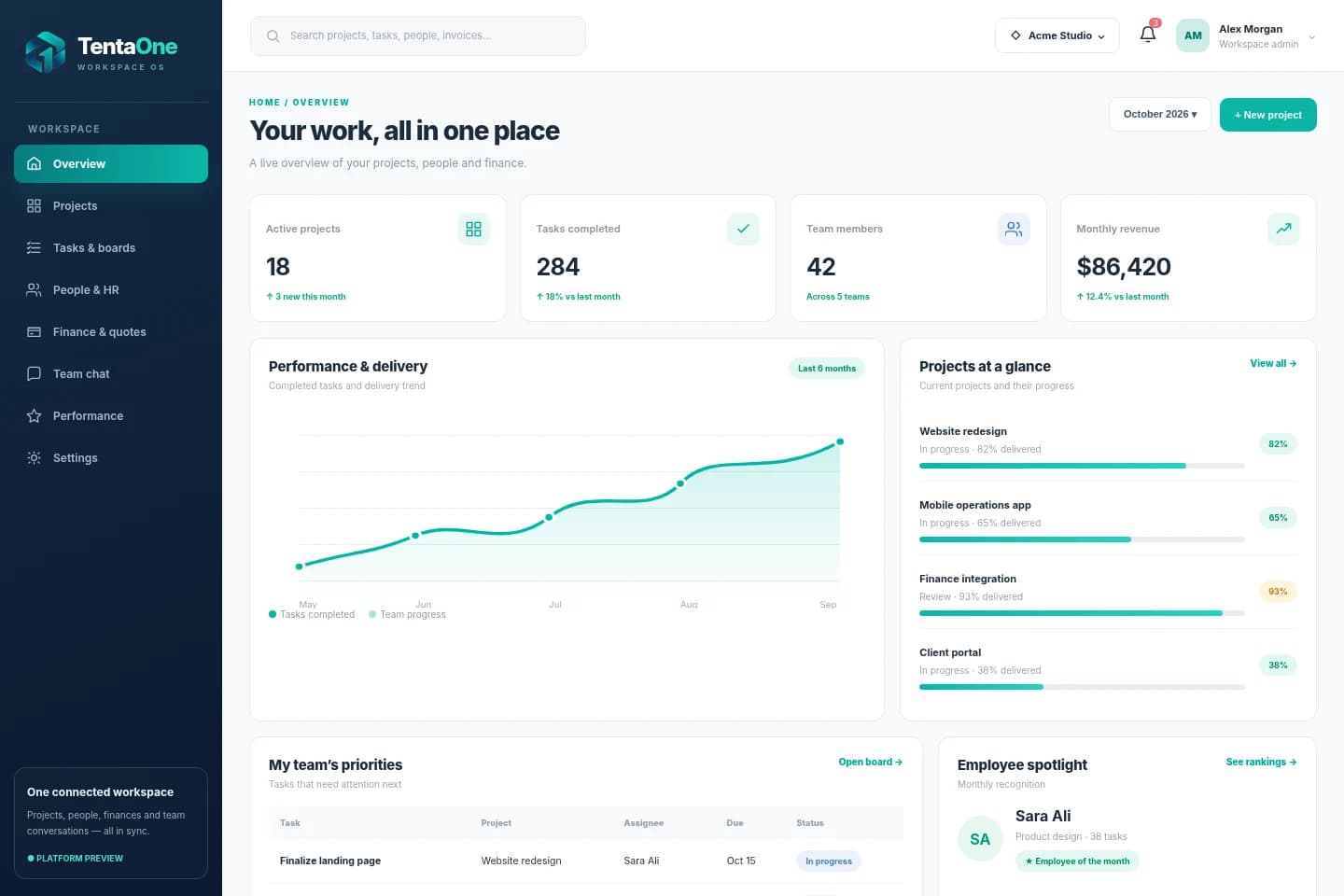Click the People & HR users icon

pyautogui.click(x=35, y=289)
